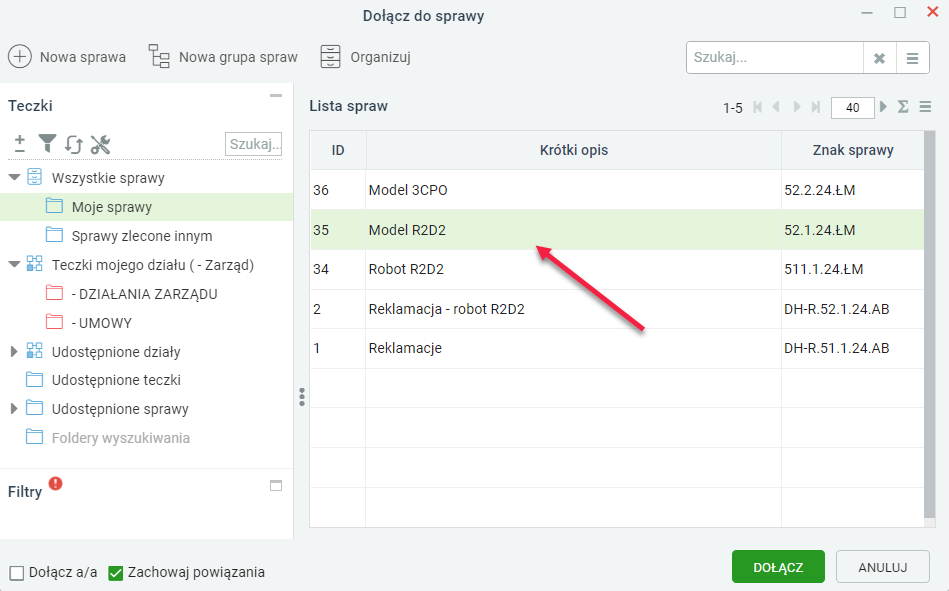This screenshot has width=949, height=591.
Task: Select the Robot R2D2 row
Action: click(x=617, y=269)
